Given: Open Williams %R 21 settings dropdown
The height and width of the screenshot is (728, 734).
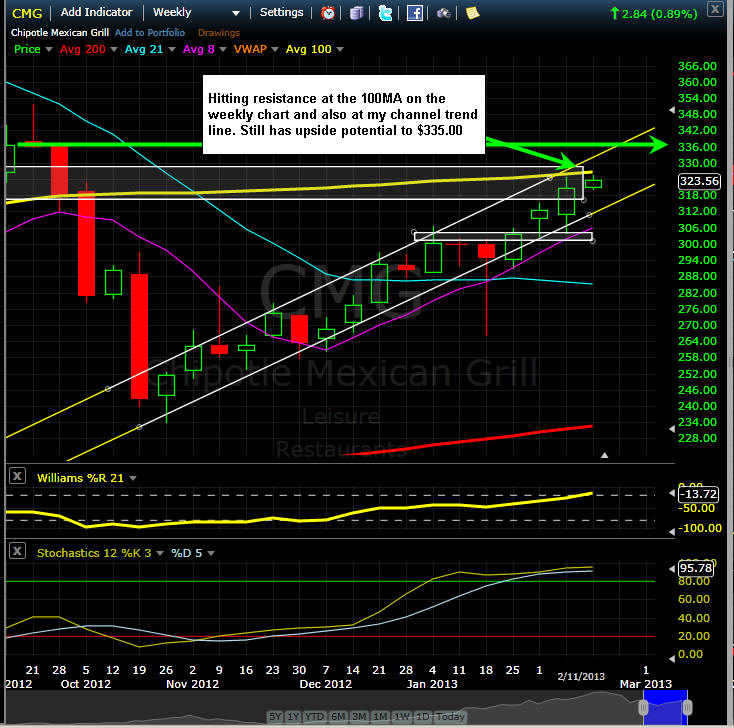Looking at the screenshot, I should pyautogui.click(x=133, y=478).
